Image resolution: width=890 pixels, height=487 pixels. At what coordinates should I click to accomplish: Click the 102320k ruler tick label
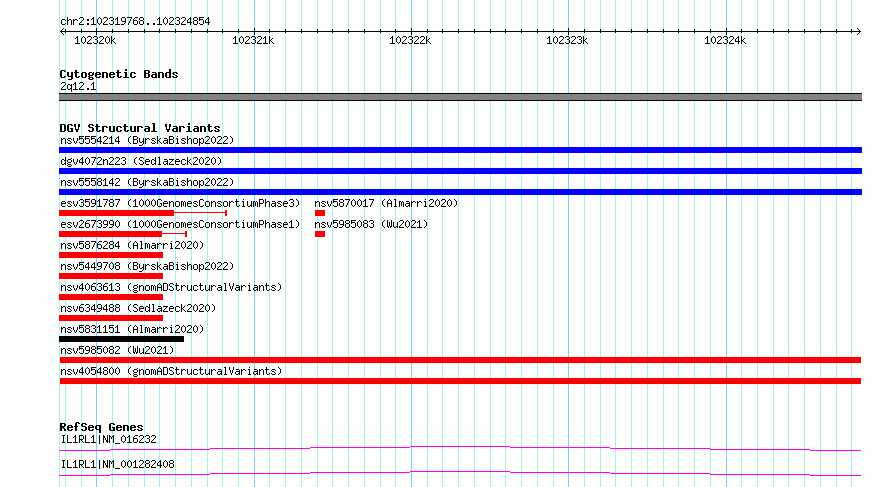pos(95,40)
